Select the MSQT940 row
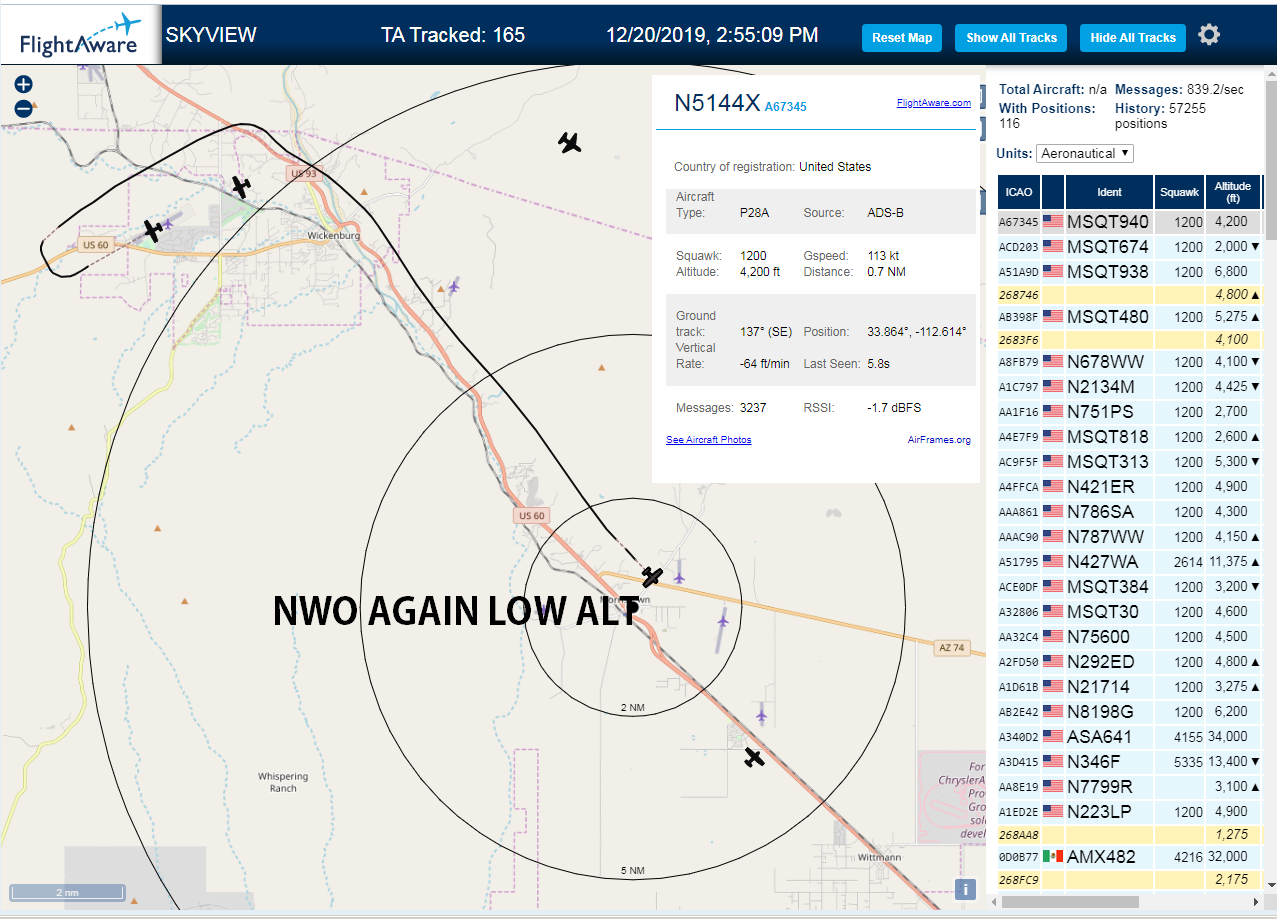 coord(1129,222)
